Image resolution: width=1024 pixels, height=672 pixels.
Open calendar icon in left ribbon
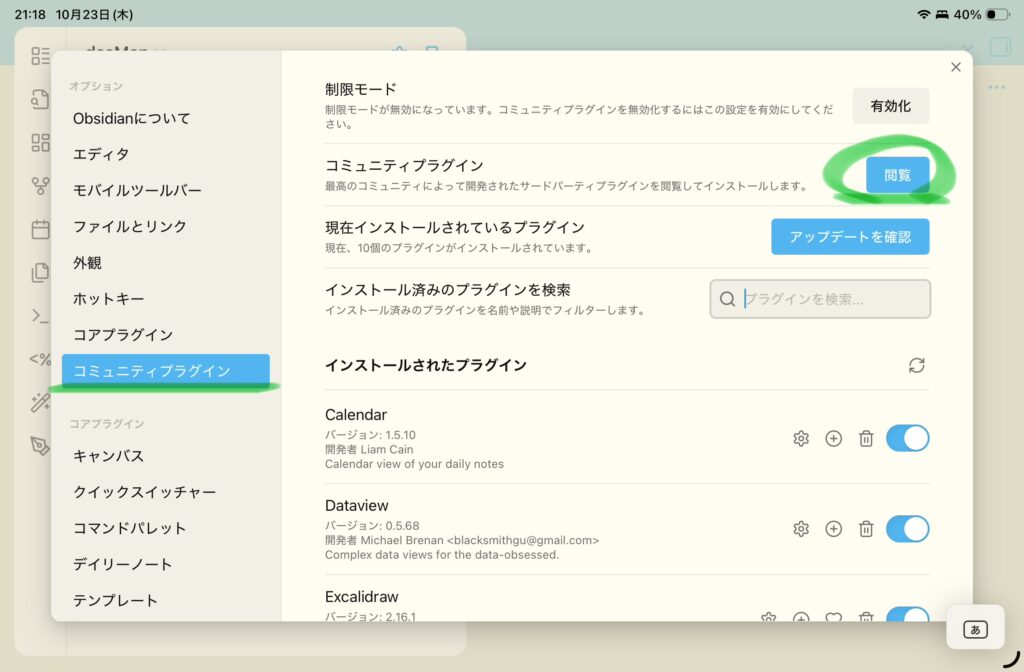coord(40,229)
